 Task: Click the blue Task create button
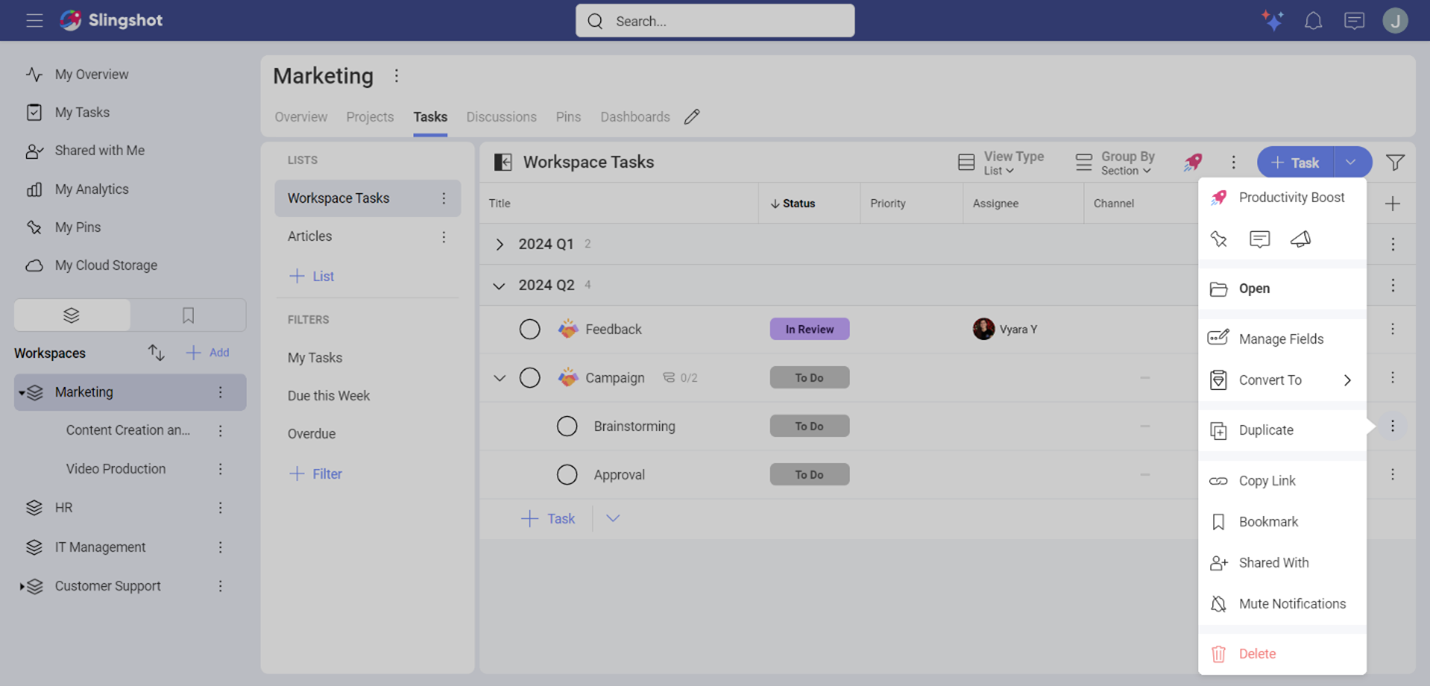pyautogui.click(x=1295, y=162)
